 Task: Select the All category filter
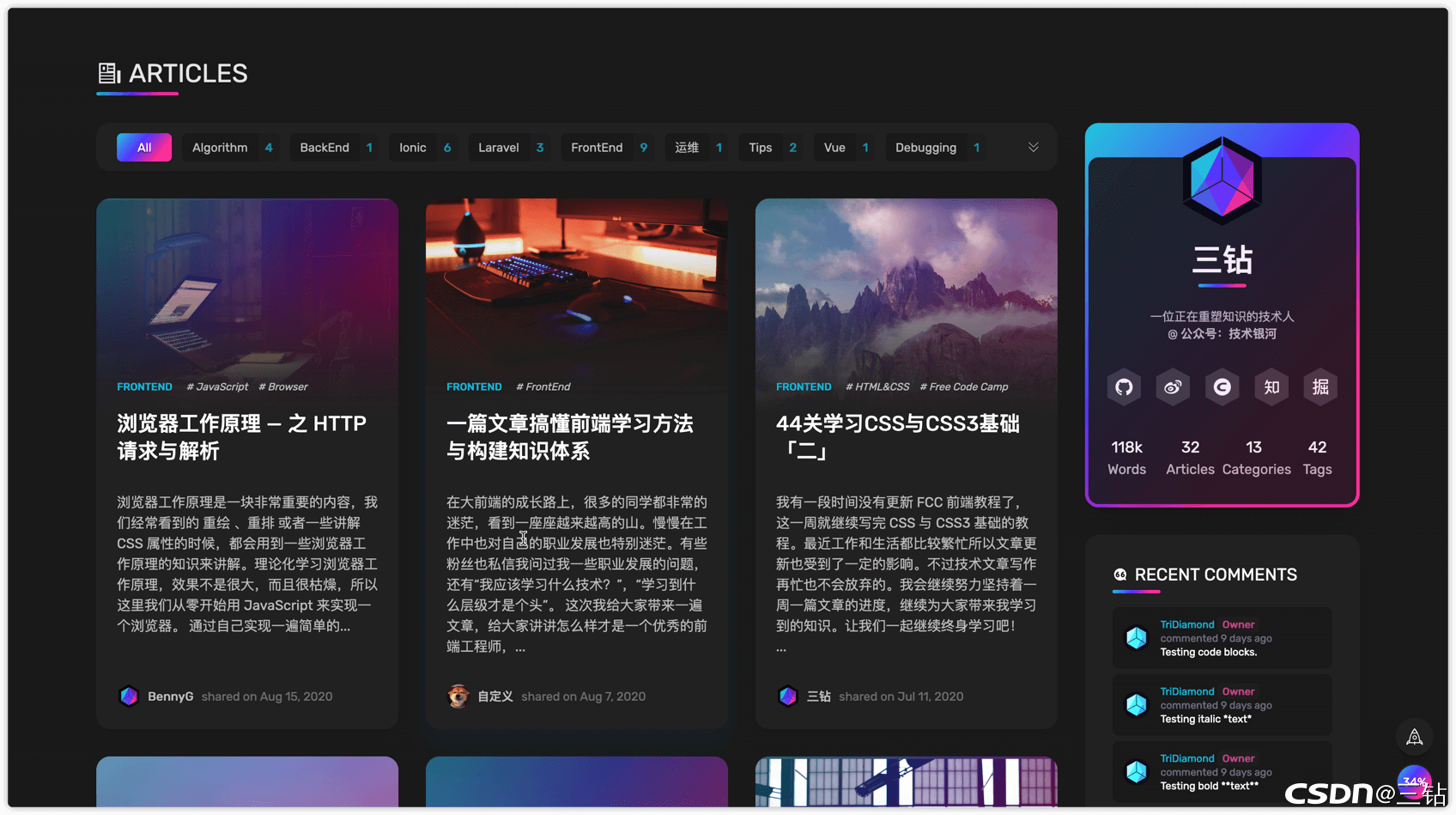pos(144,148)
